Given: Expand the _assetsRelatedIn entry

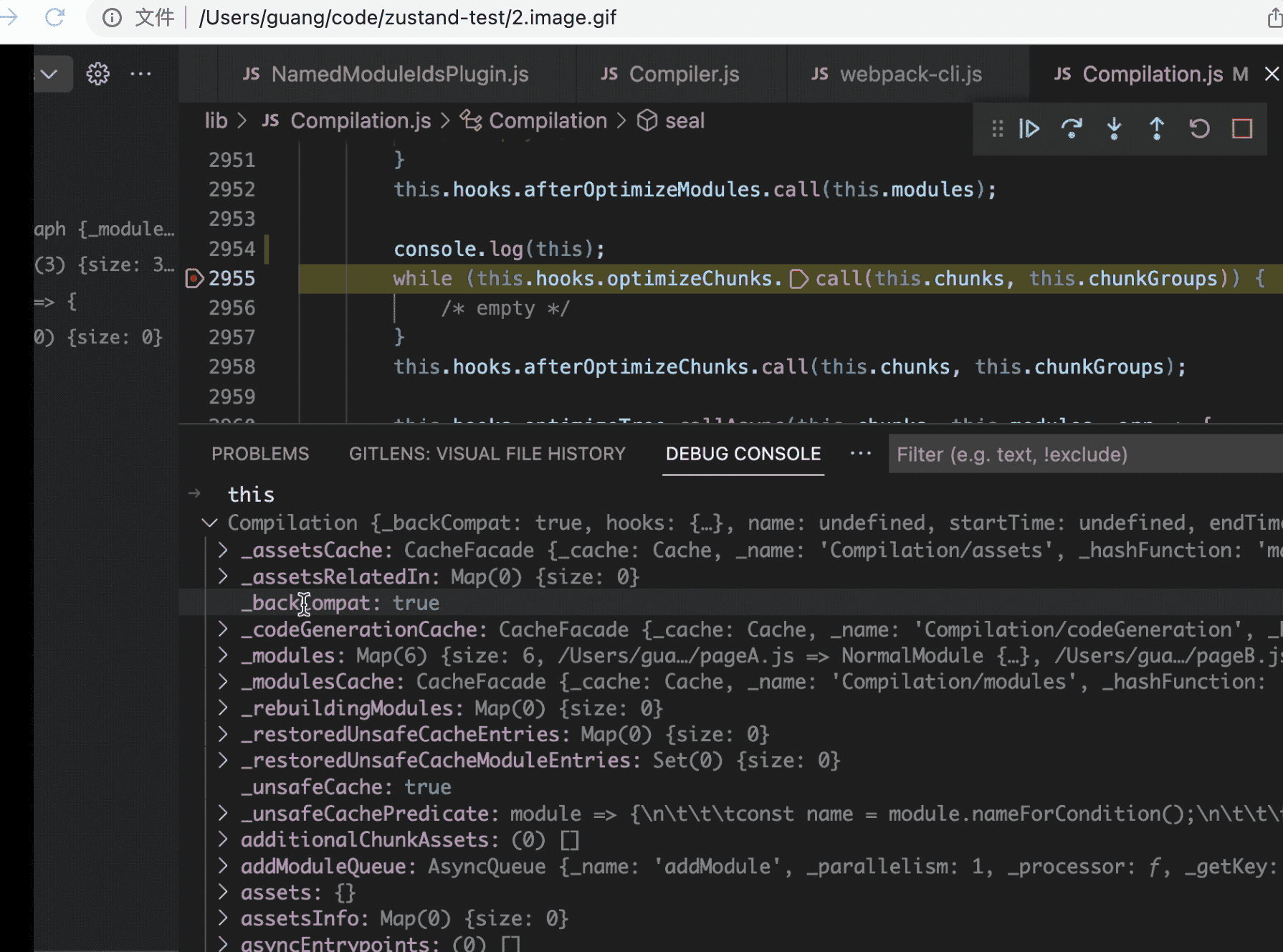Looking at the screenshot, I should 223,576.
